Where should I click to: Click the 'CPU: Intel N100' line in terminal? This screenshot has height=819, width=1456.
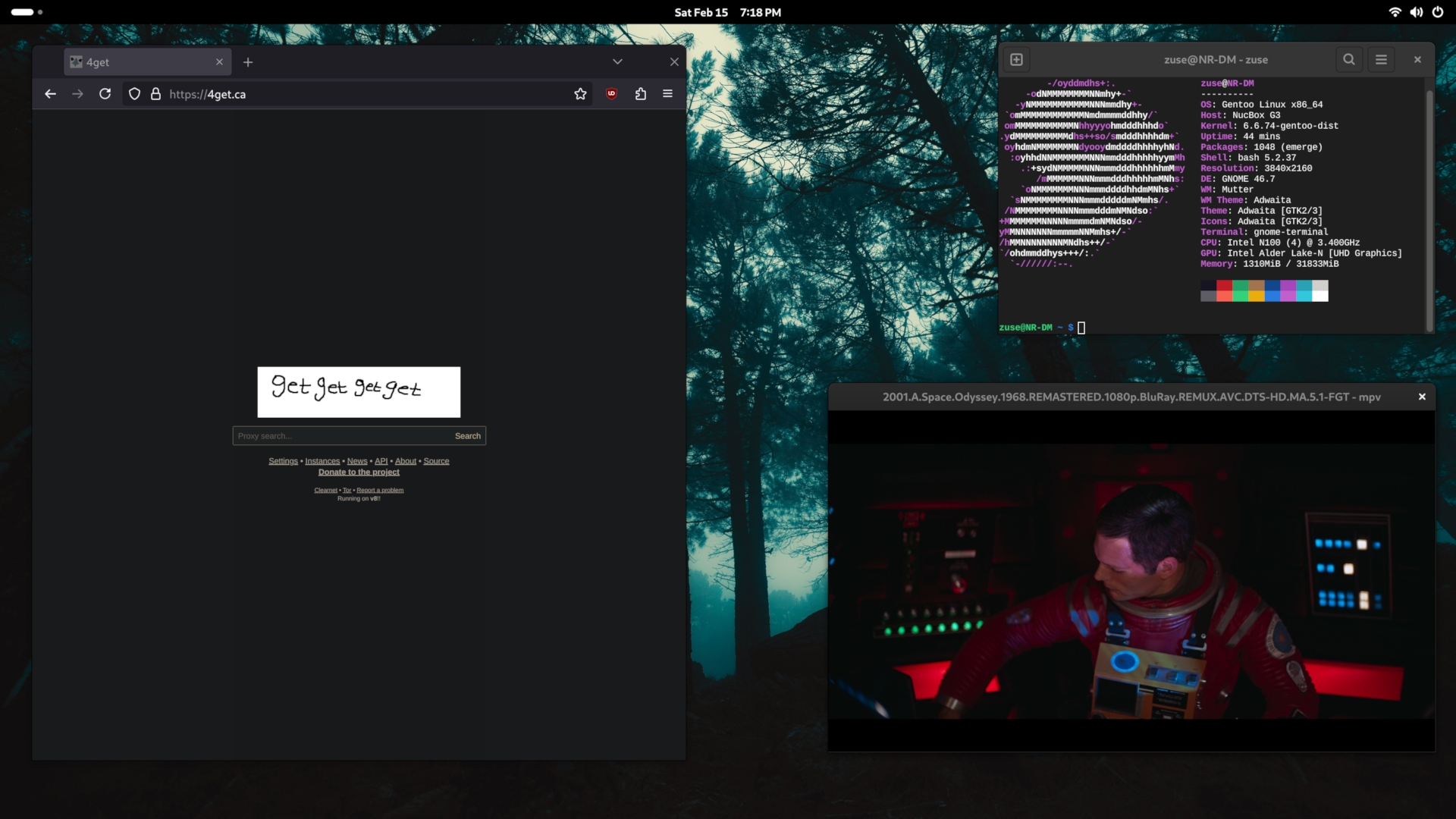point(1280,243)
